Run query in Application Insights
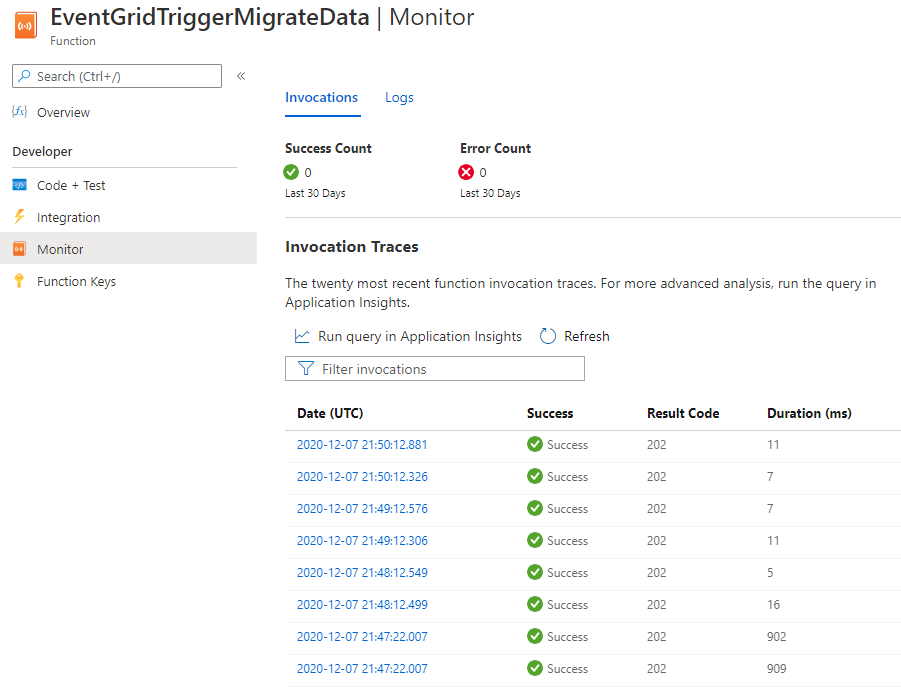 click(419, 336)
